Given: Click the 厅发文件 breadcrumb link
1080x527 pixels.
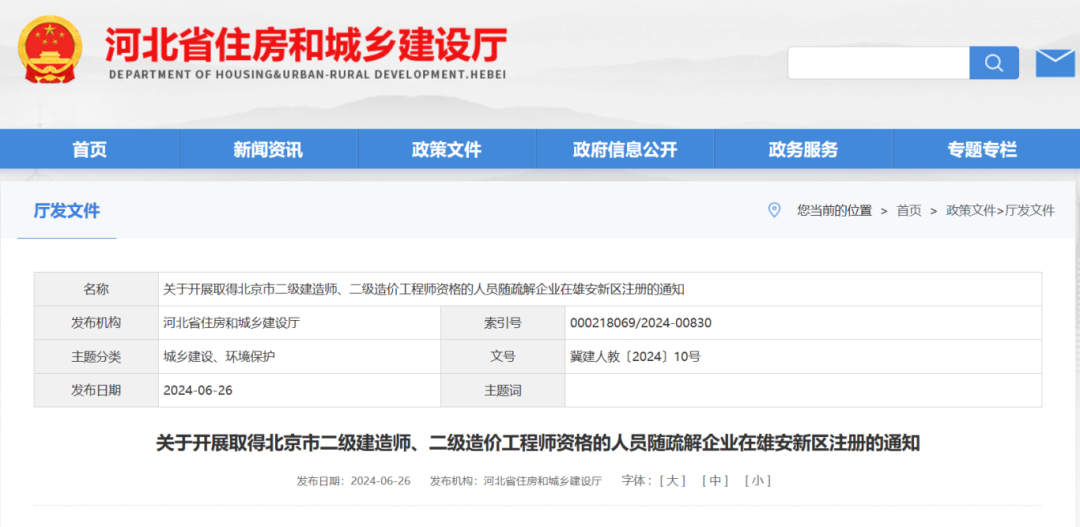Looking at the screenshot, I should 1030,211.
